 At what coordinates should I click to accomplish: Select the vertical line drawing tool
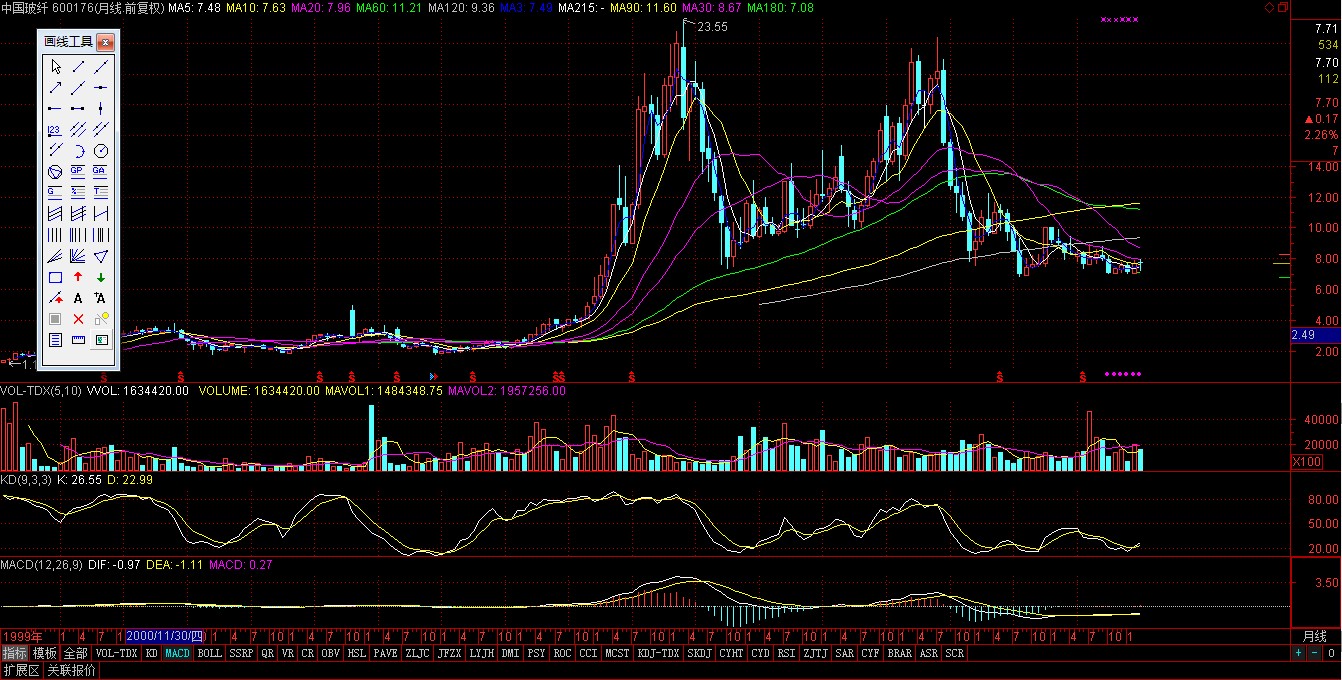(x=100, y=108)
